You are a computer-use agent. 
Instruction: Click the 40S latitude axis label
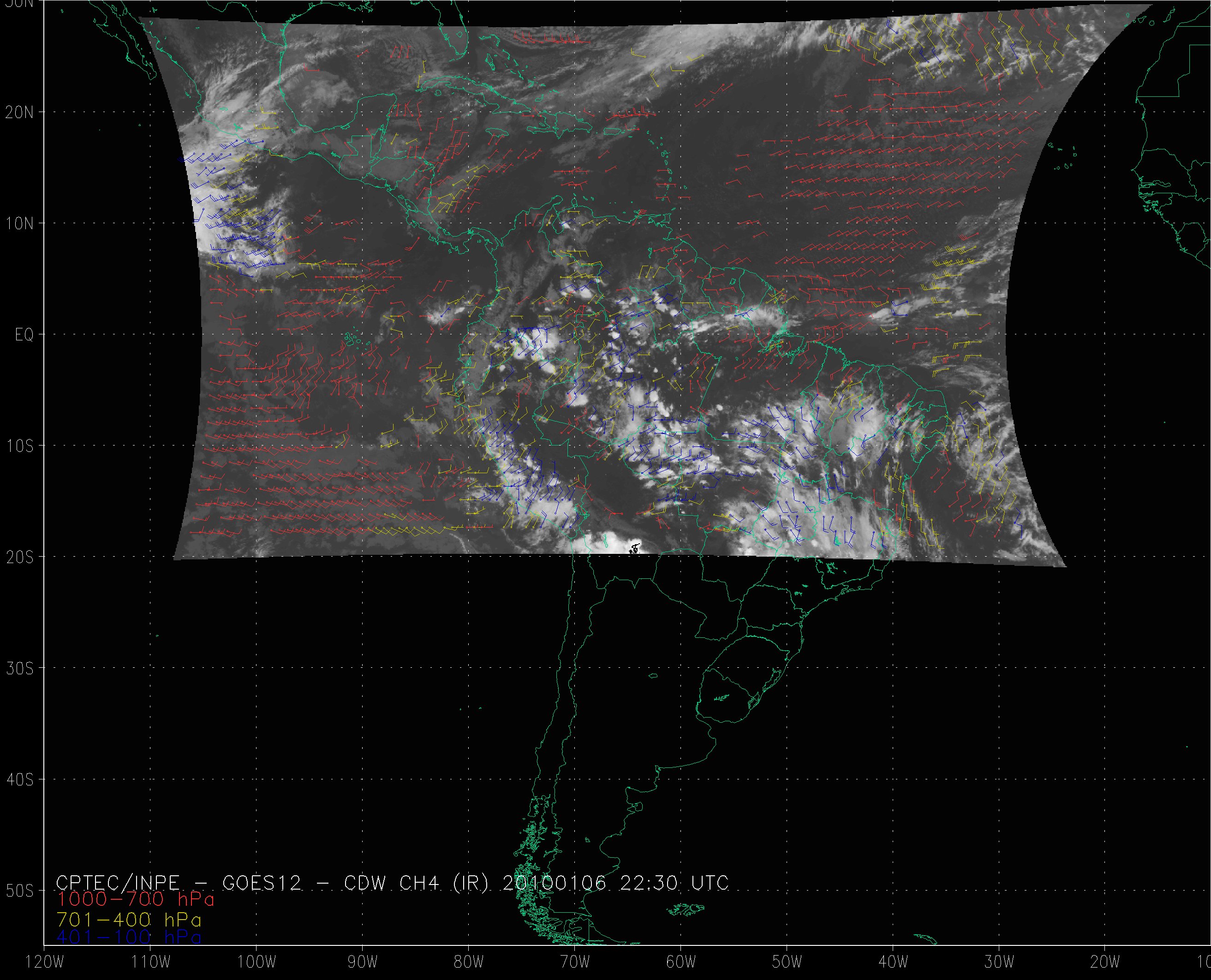(x=19, y=779)
